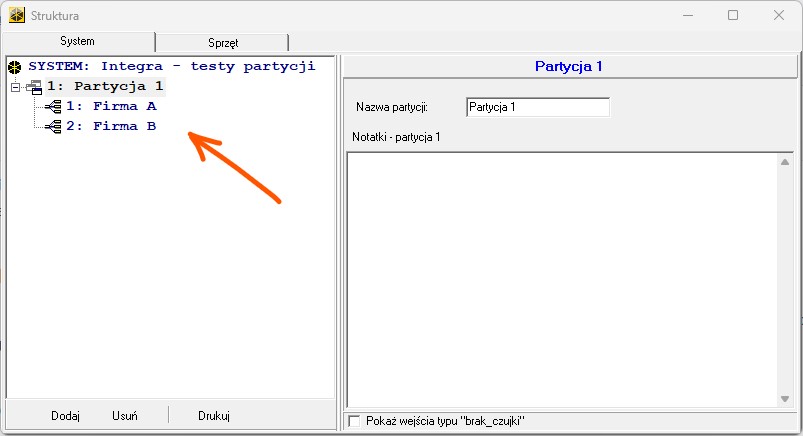This screenshot has width=803, height=436.
Task: Click the notes scrollbar up arrow
Action: click(x=787, y=162)
